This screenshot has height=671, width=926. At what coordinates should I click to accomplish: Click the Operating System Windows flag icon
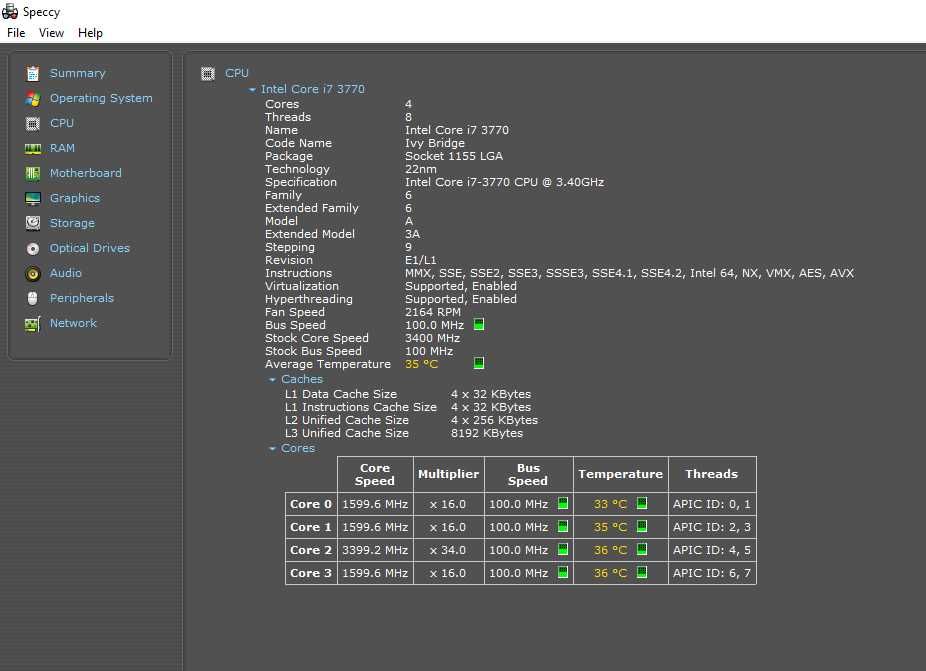tap(33, 99)
